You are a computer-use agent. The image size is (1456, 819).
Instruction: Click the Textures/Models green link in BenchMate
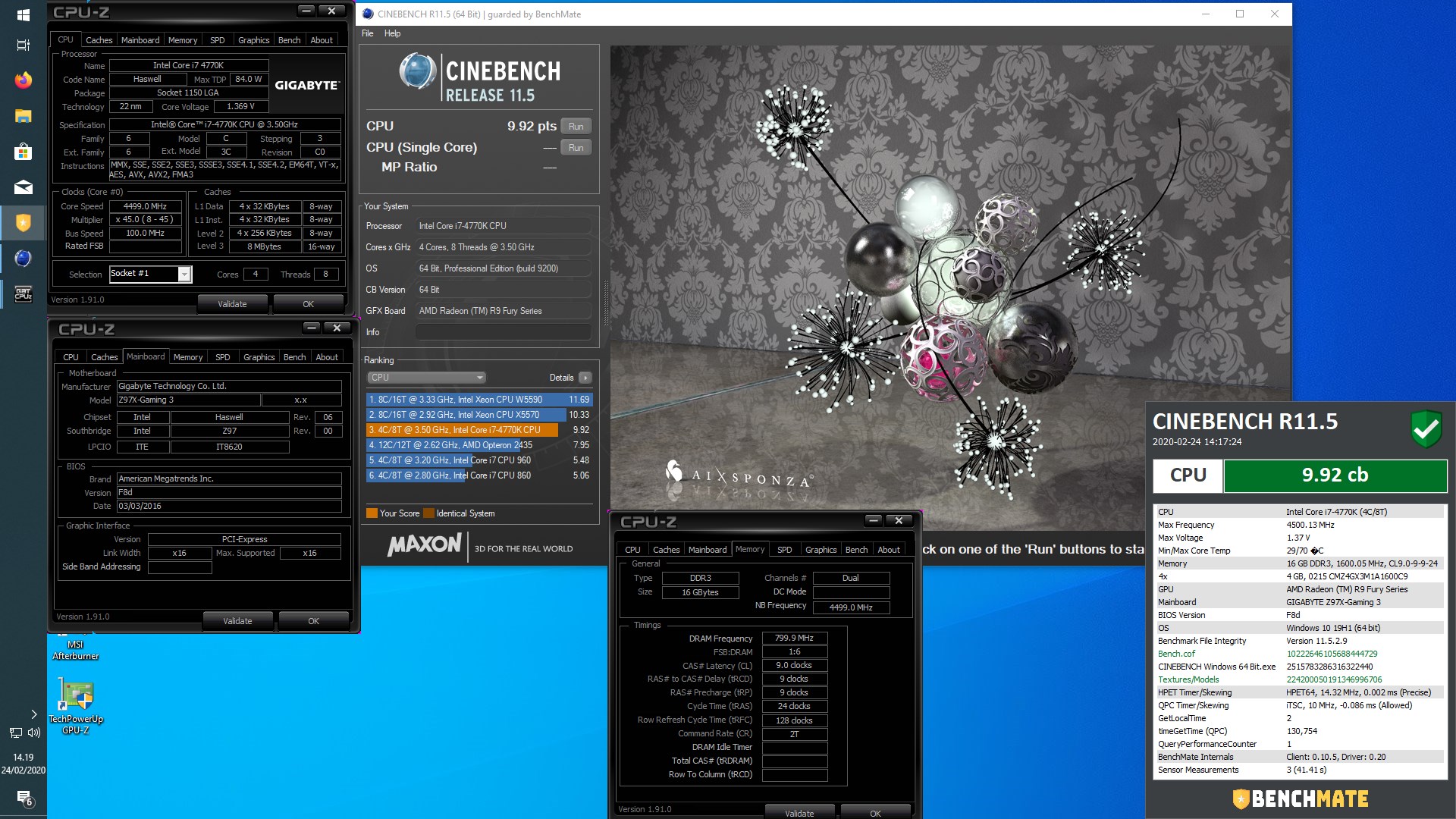1188,679
